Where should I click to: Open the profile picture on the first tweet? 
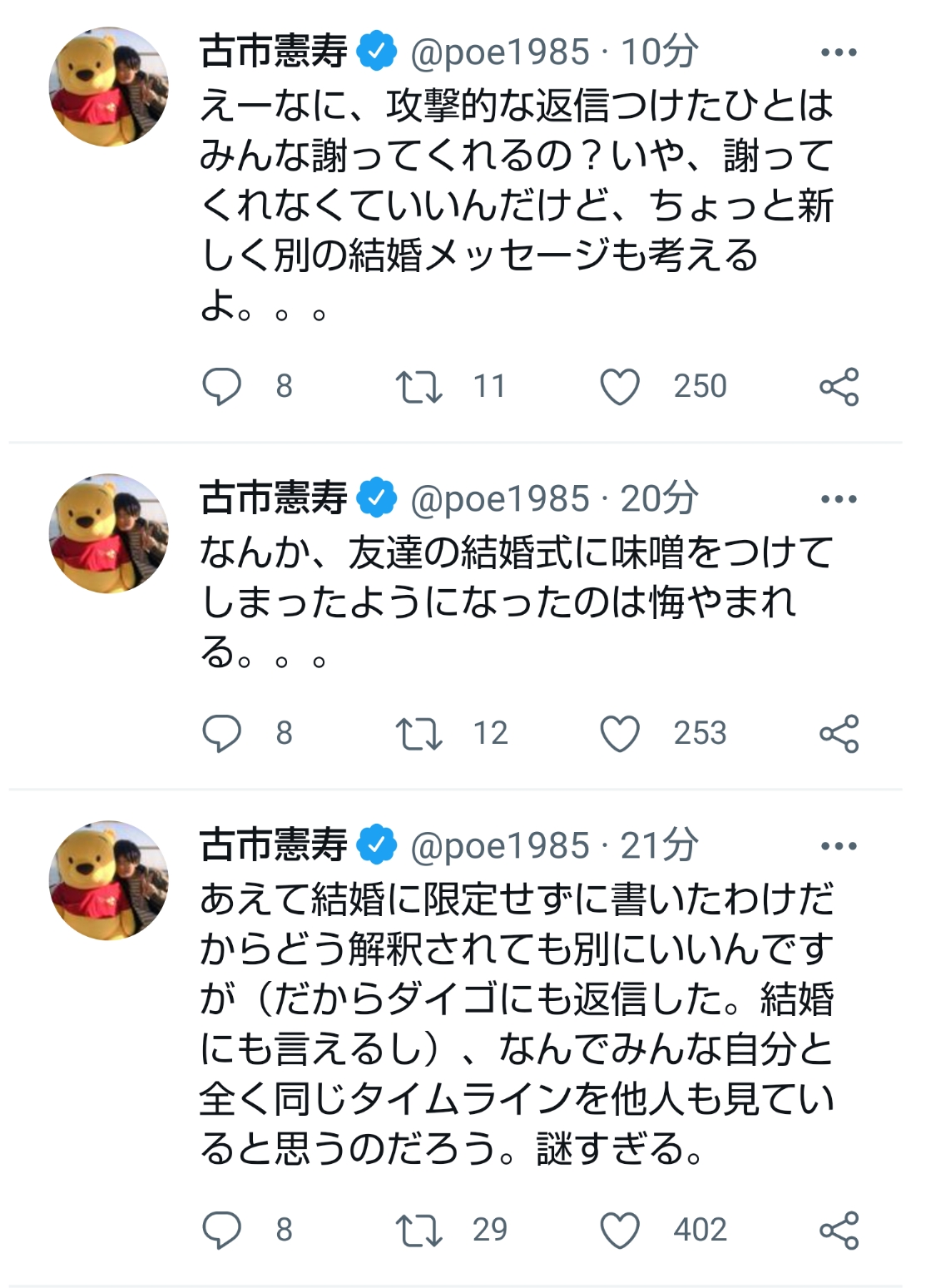[108, 87]
